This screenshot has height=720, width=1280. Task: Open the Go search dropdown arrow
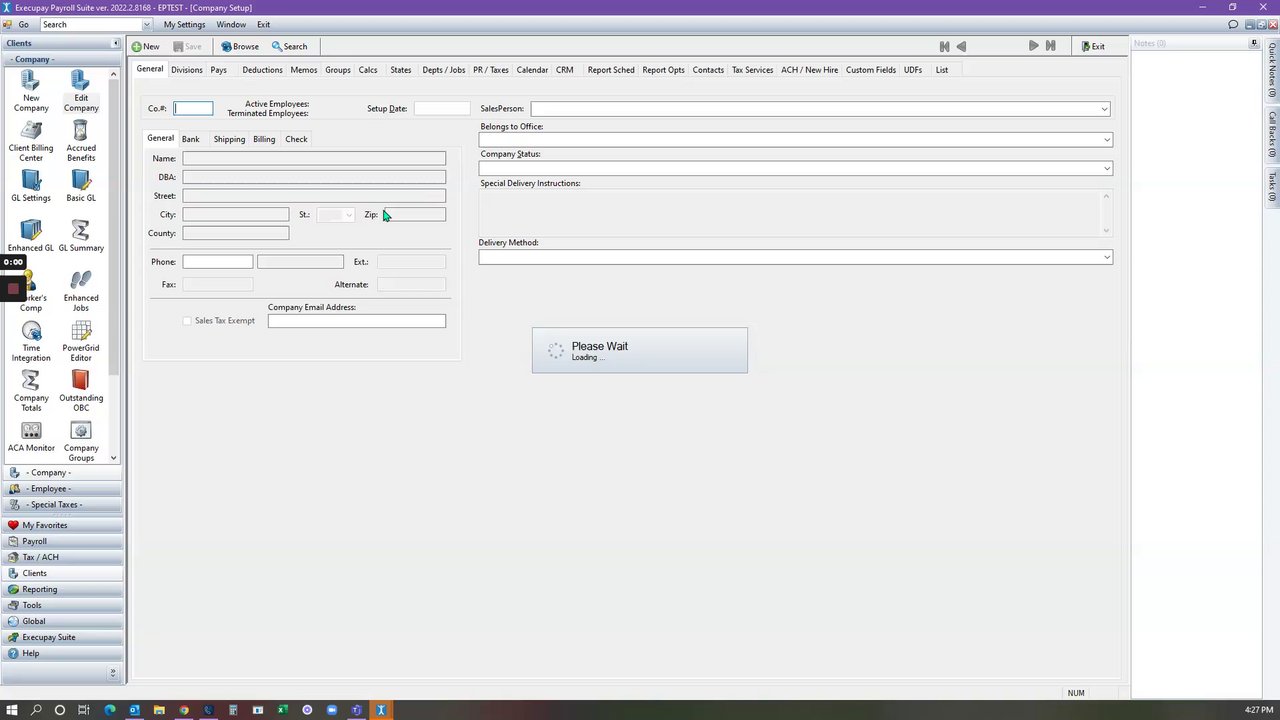146,25
